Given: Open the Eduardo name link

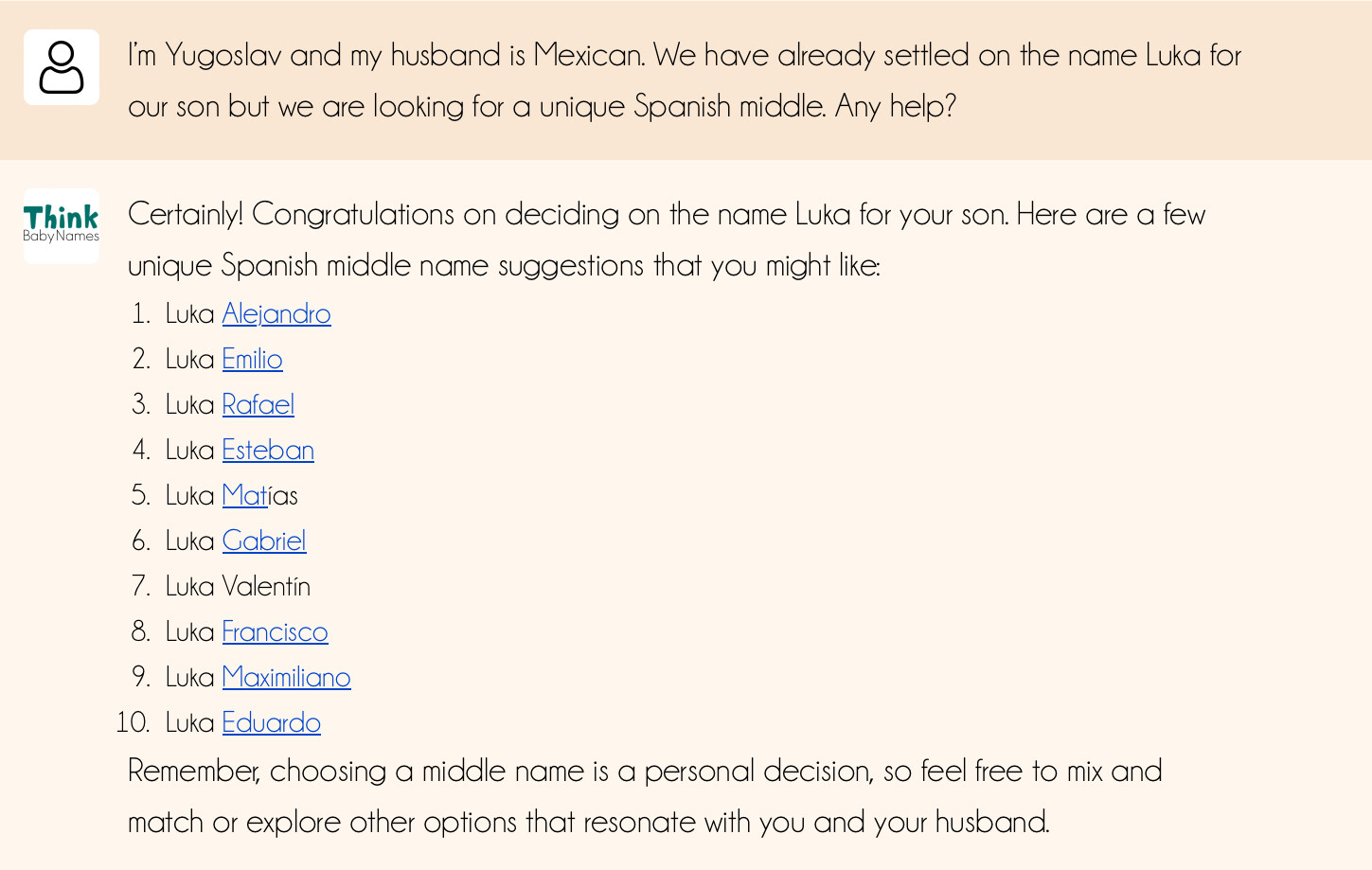Looking at the screenshot, I should click(271, 723).
